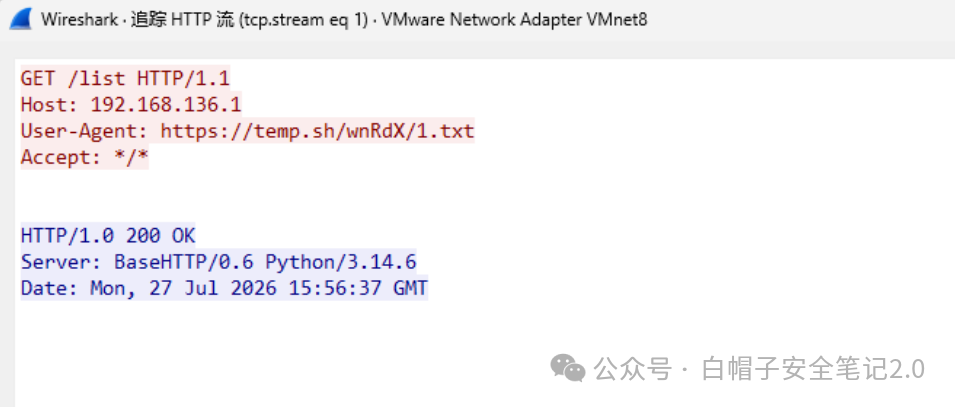Click the window title text 'tcp.stream eq 1'
955x407 pixels.
pos(297,20)
